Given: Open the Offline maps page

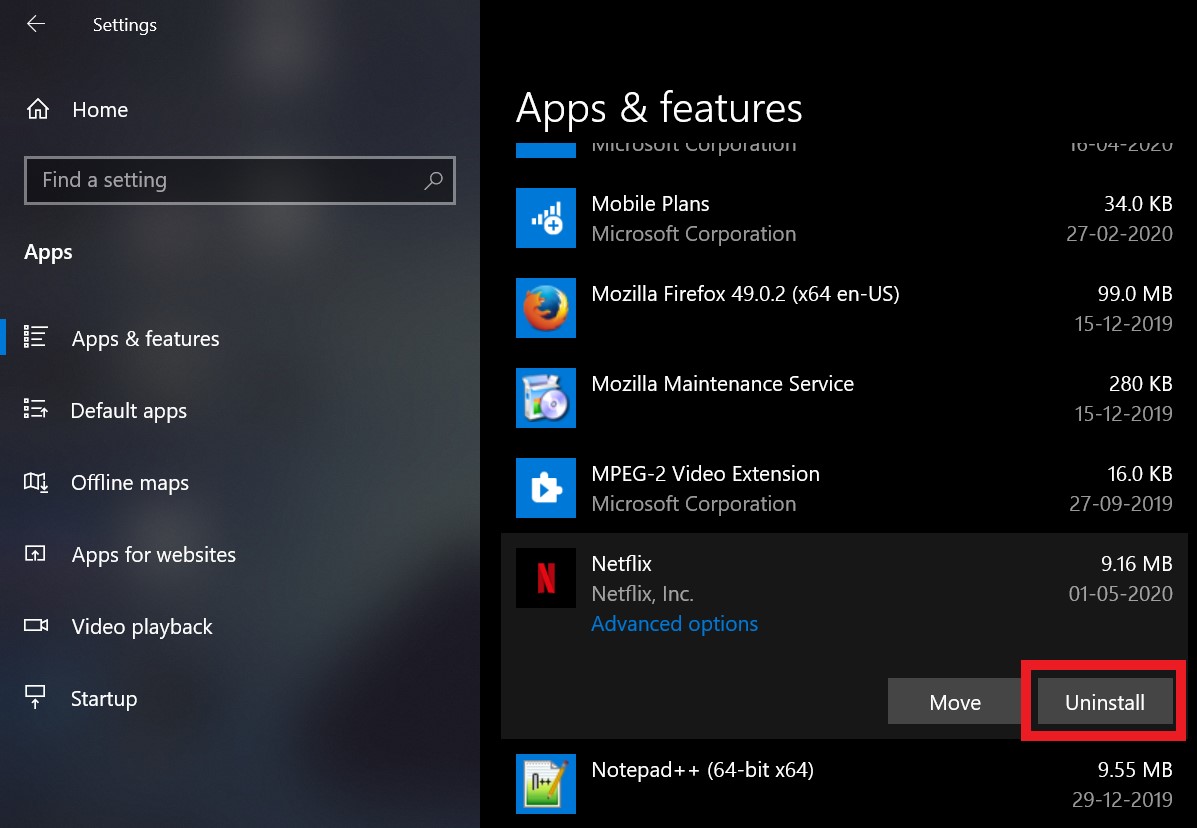Looking at the screenshot, I should point(130,482).
